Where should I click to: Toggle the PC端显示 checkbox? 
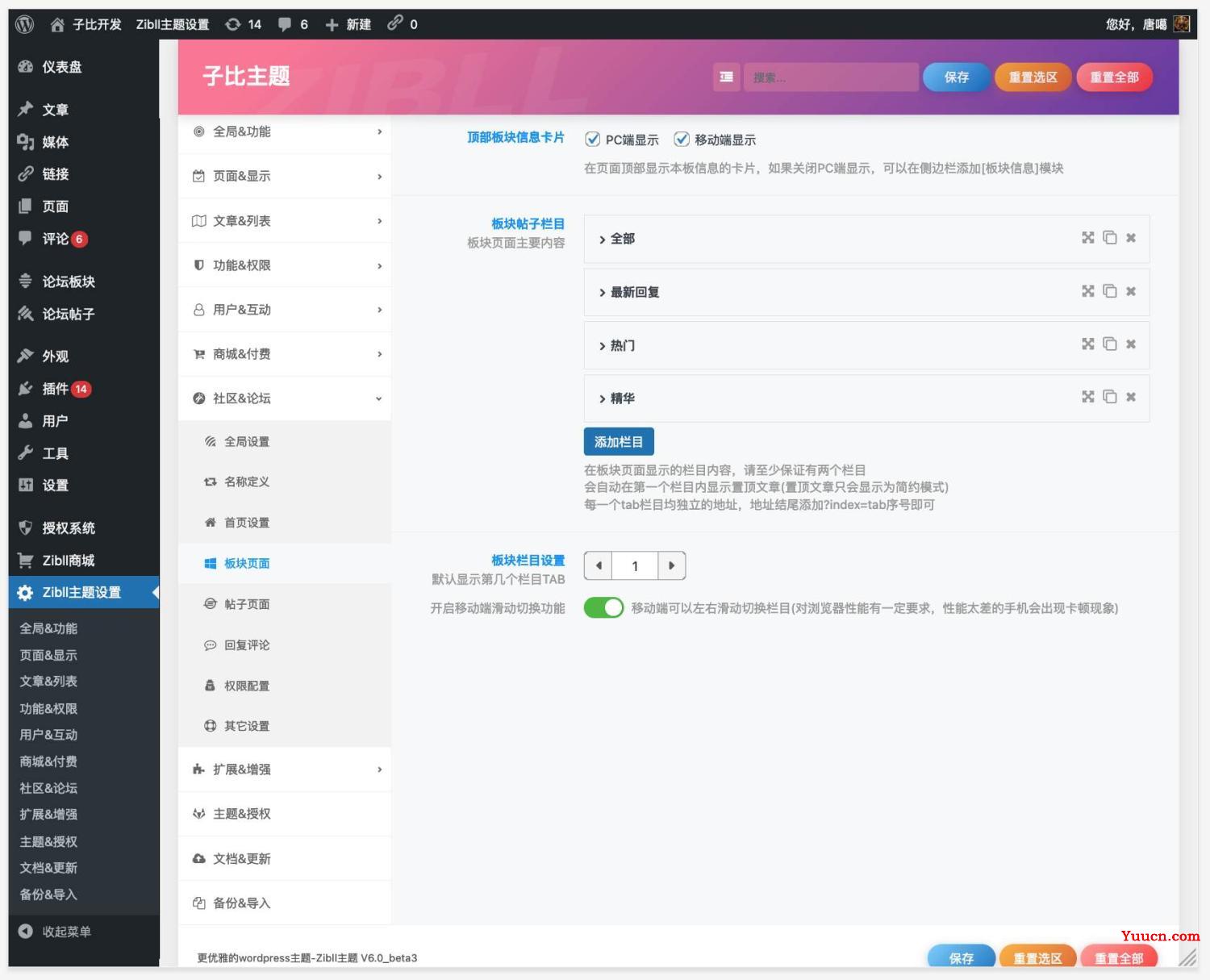593,140
